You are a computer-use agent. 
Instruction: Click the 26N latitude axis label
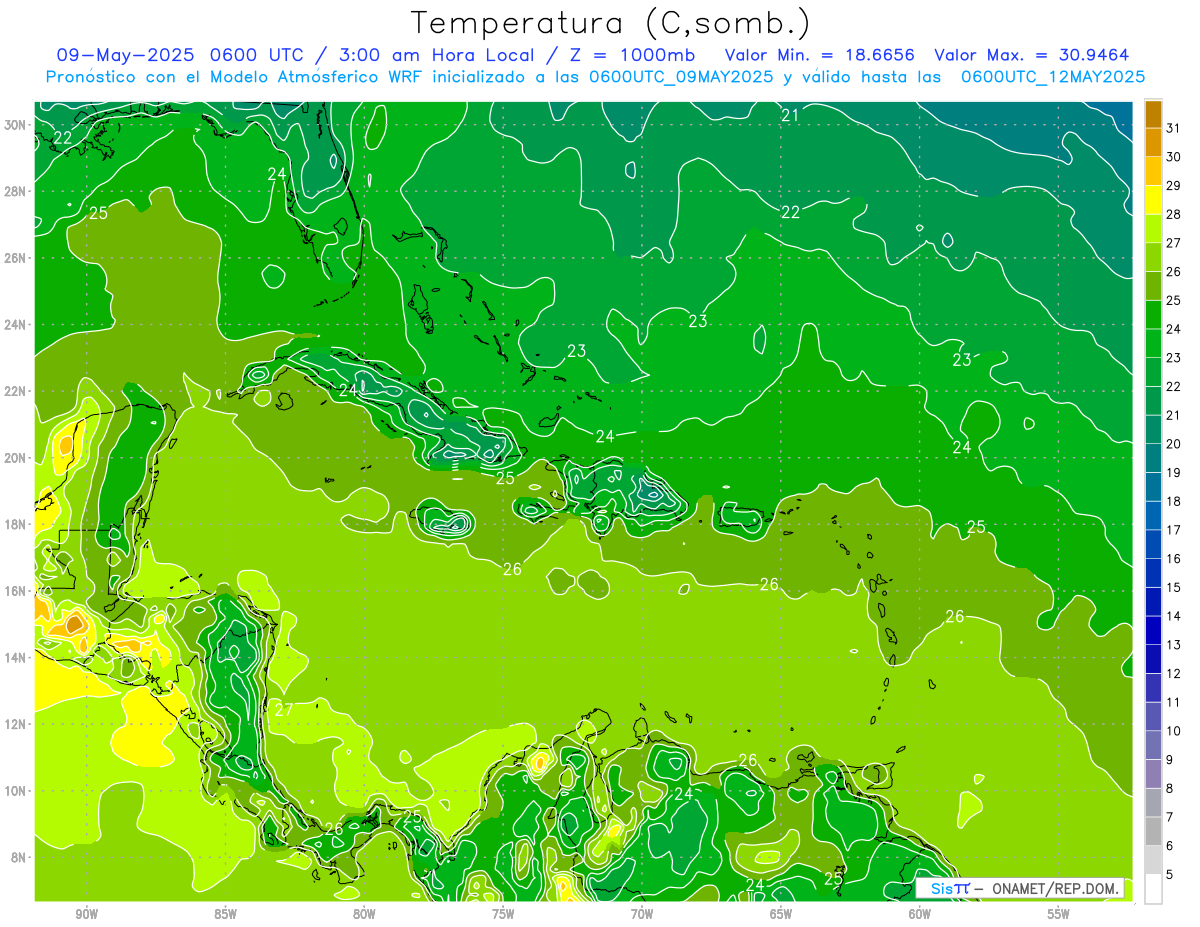(15, 258)
